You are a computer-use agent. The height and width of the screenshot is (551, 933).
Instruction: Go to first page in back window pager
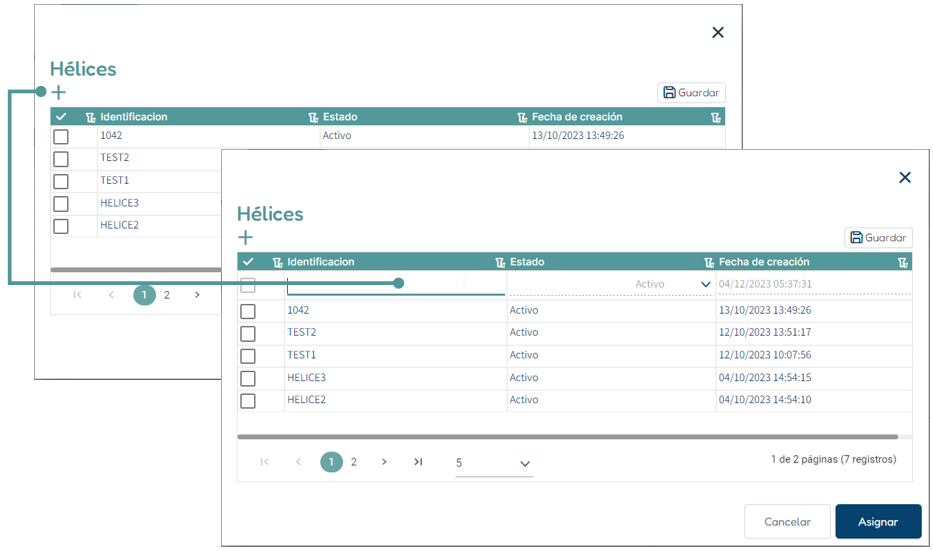77,295
